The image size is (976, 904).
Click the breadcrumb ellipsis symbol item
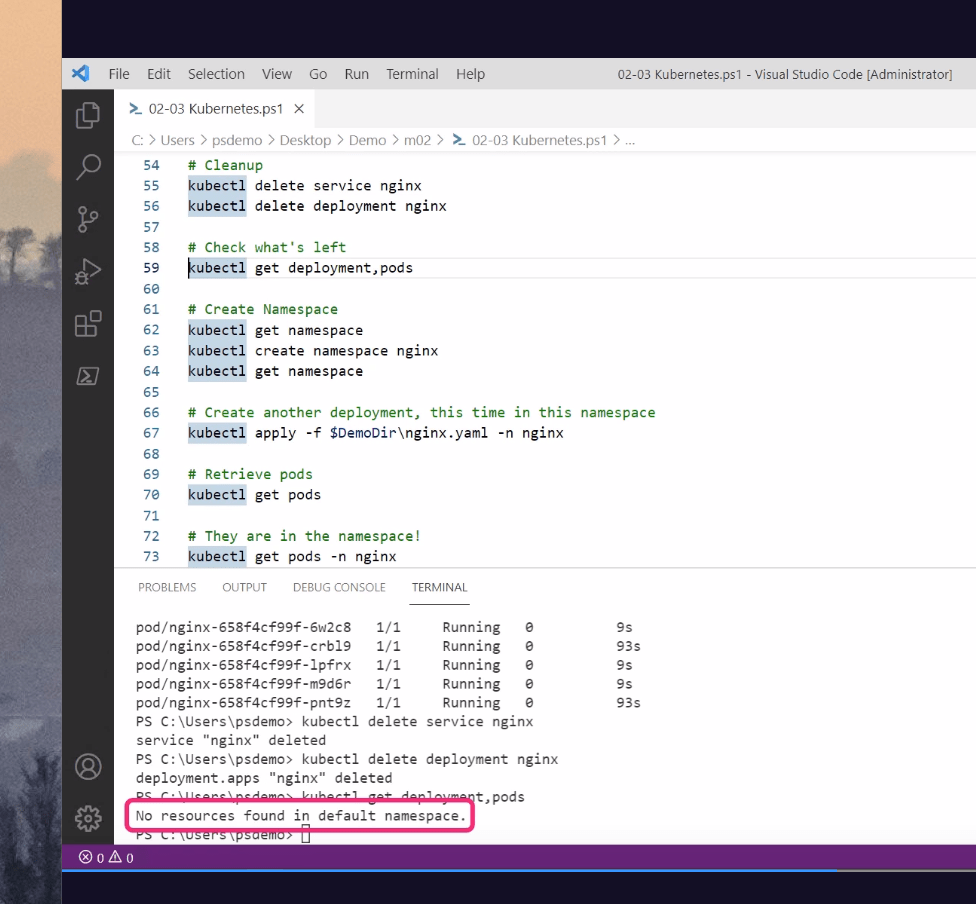[x=630, y=141]
